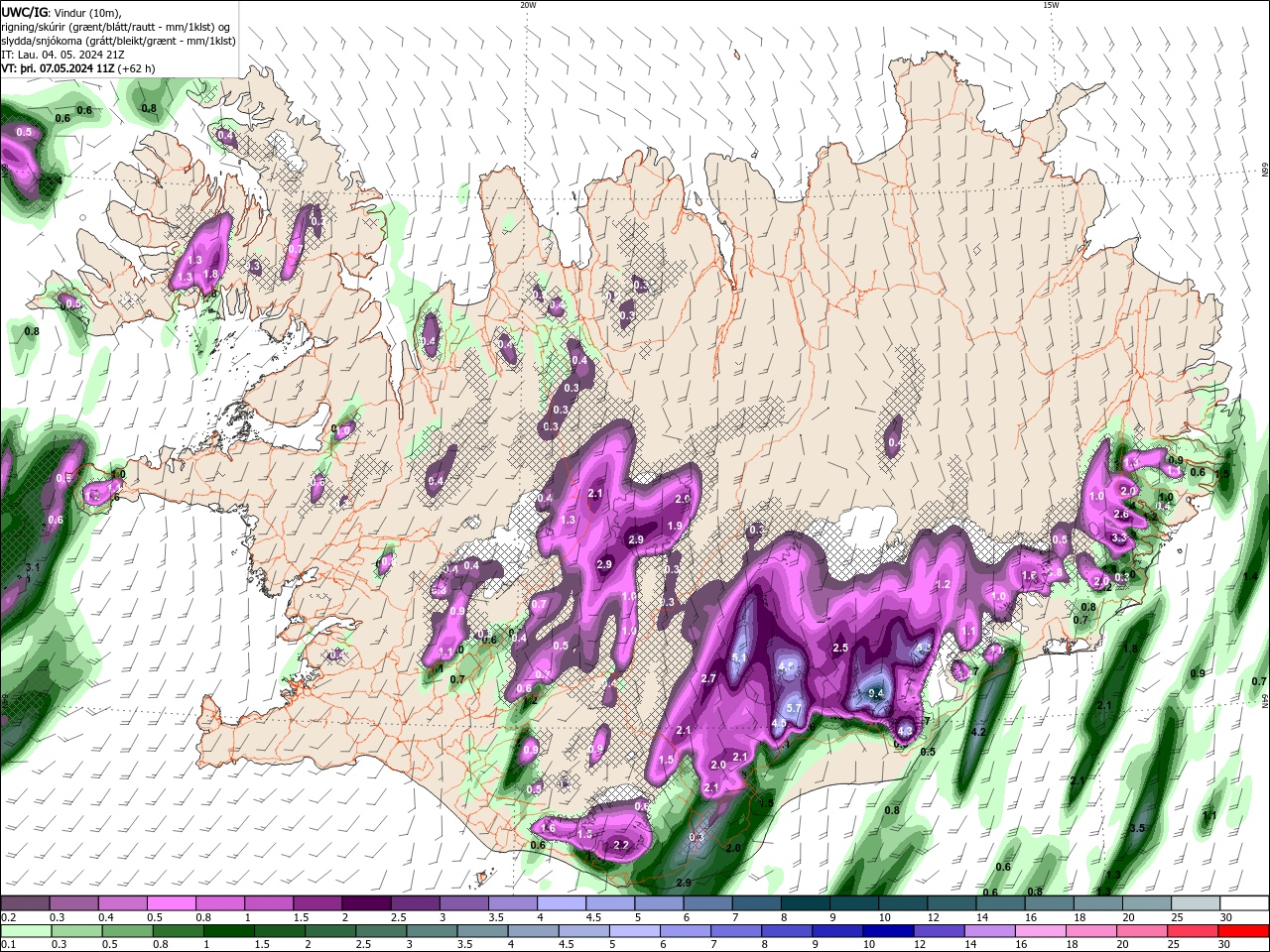
Task: Click the '66N' latitude label on right edge
Action: coord(1265,171)
